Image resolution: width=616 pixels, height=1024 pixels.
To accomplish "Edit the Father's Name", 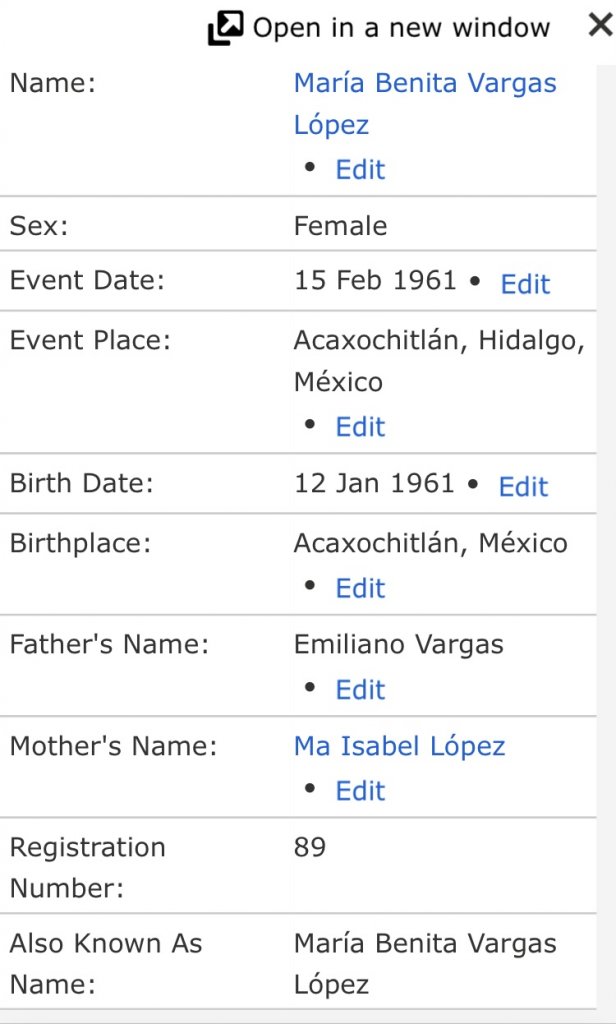I will click(x=360, y=690).
